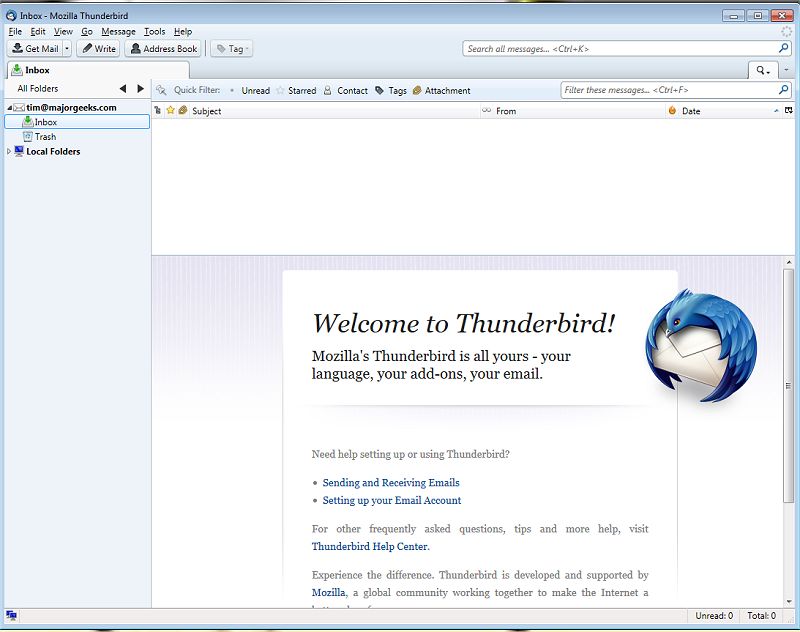Sort messages by Date column
Image resolution: width=800 pixels, height=632 pixels.
[730, 111]
